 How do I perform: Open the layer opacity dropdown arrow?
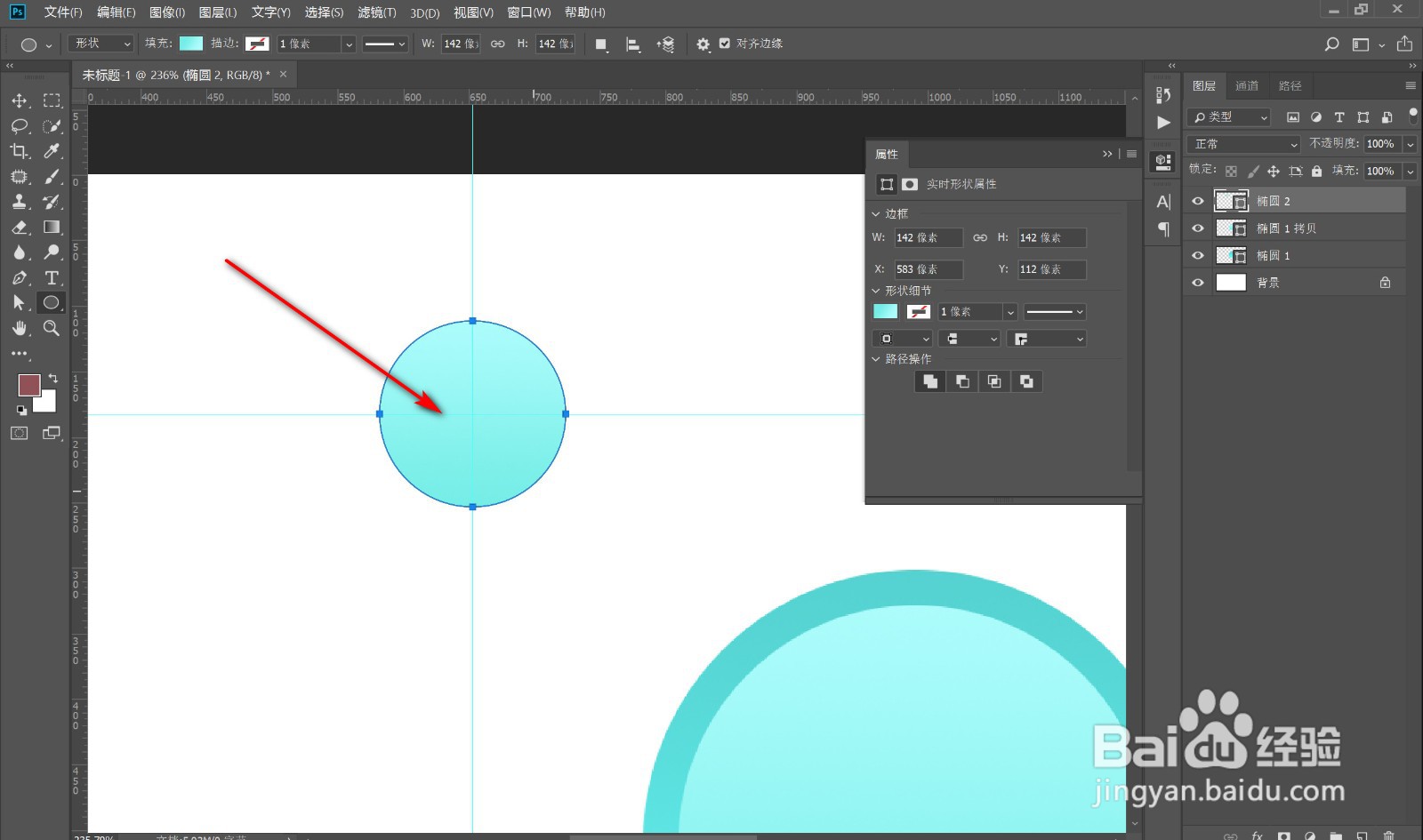tap(1411, 144)
